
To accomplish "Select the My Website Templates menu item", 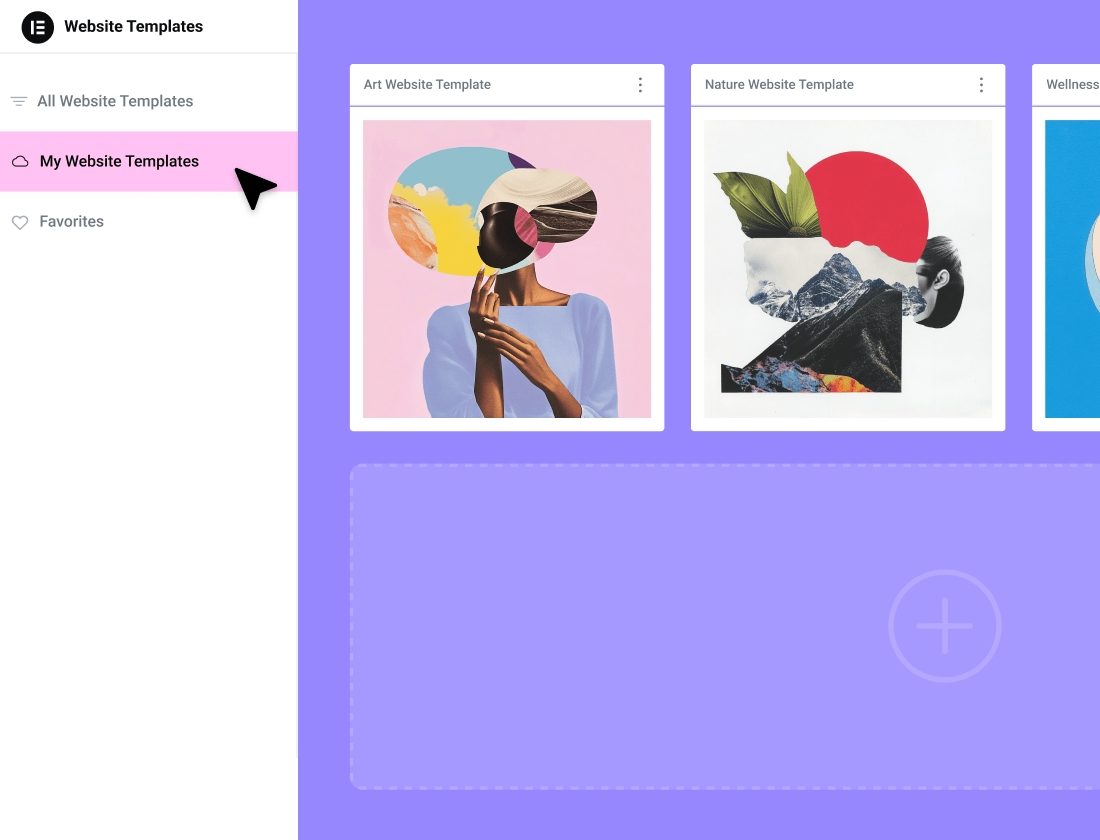I will click(x=119, y=161).
